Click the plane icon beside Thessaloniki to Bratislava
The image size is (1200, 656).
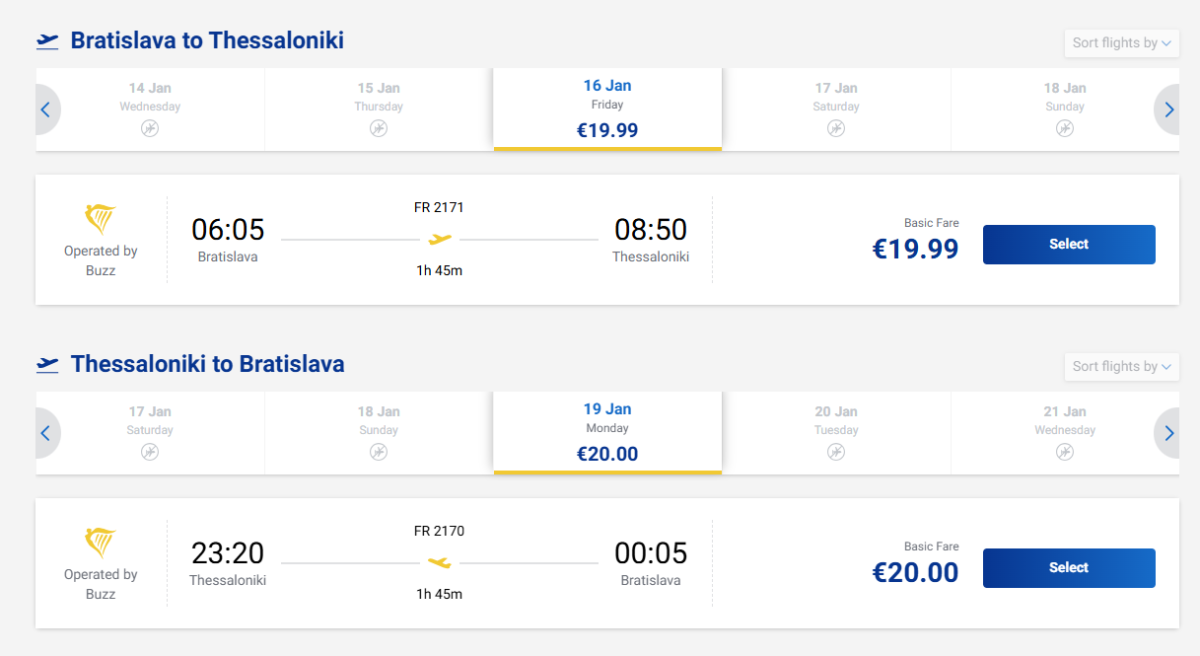point(48,364)
